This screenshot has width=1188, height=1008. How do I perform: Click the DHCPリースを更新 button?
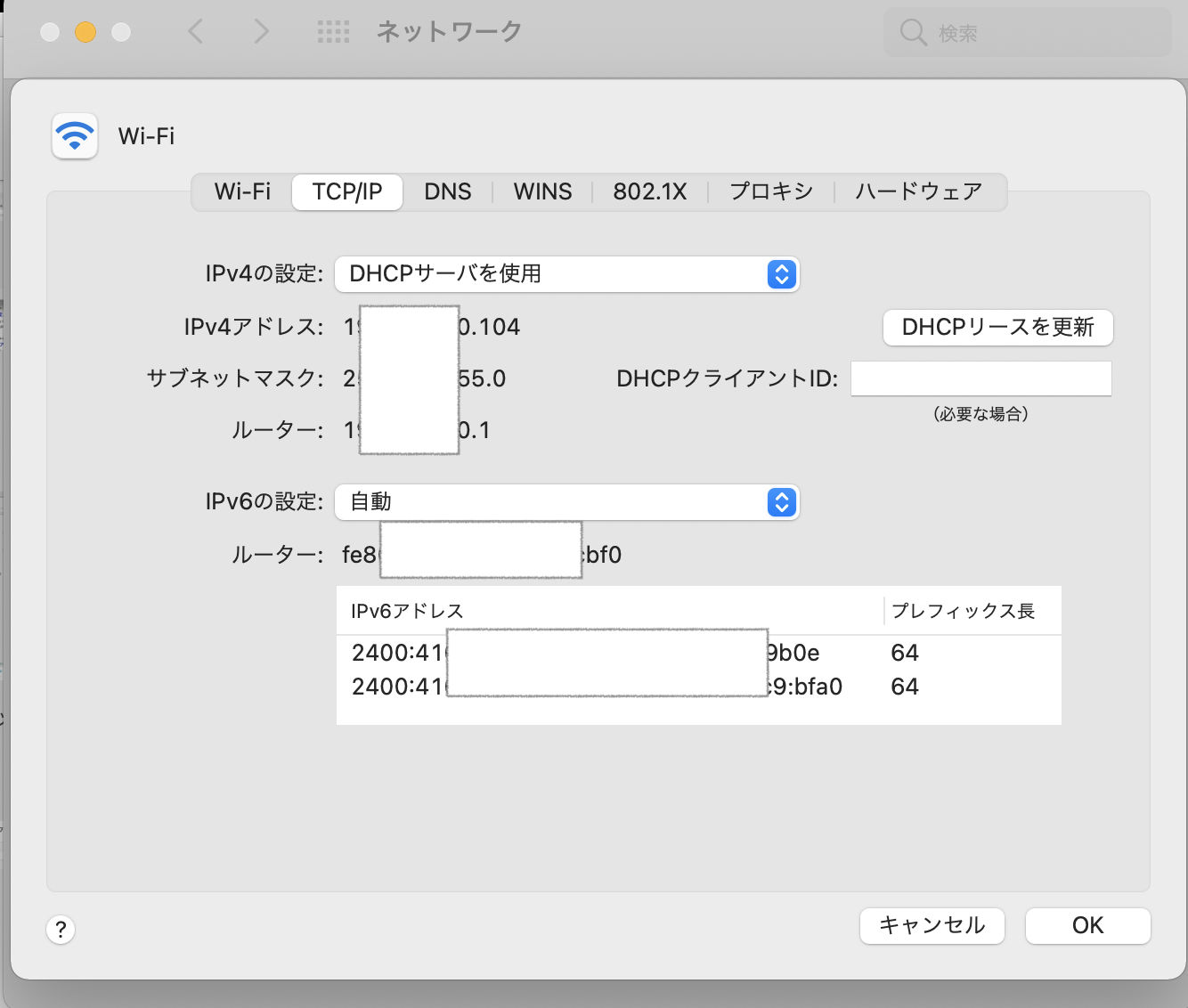pyautogui.click(x=997, y=328)
